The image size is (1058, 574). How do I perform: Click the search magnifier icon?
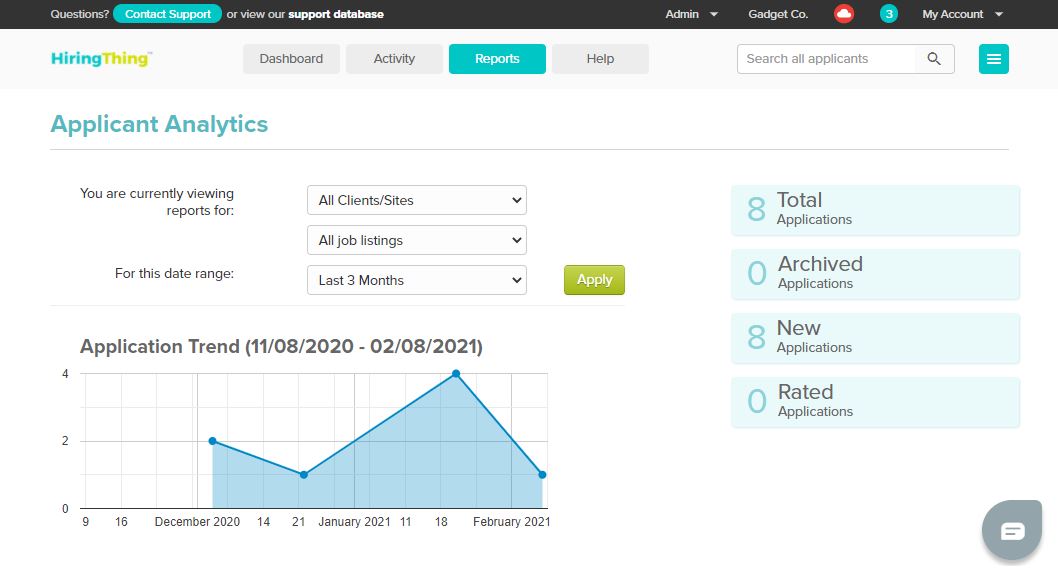[934, 59]
